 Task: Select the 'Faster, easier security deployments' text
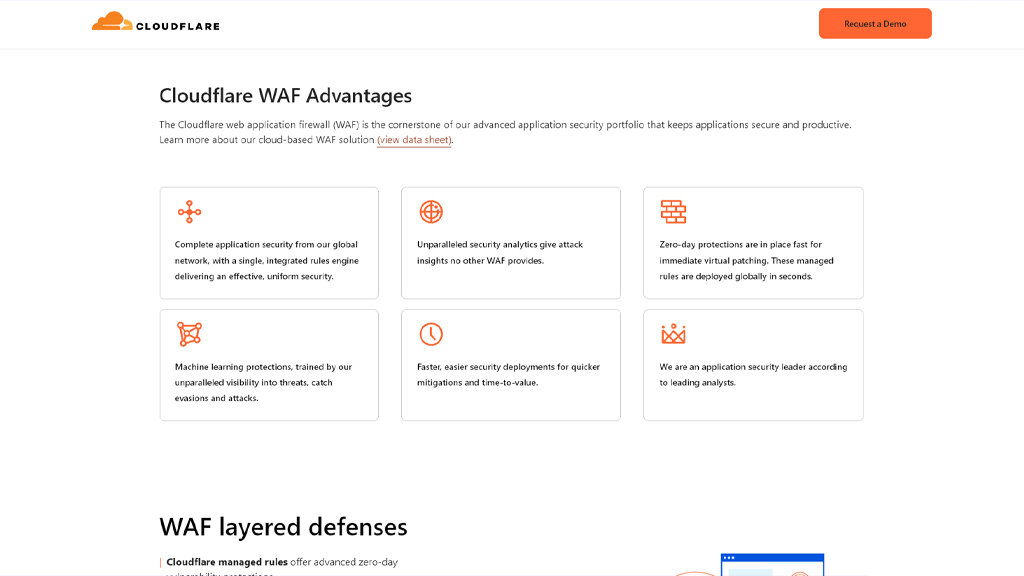coord(508,374)
